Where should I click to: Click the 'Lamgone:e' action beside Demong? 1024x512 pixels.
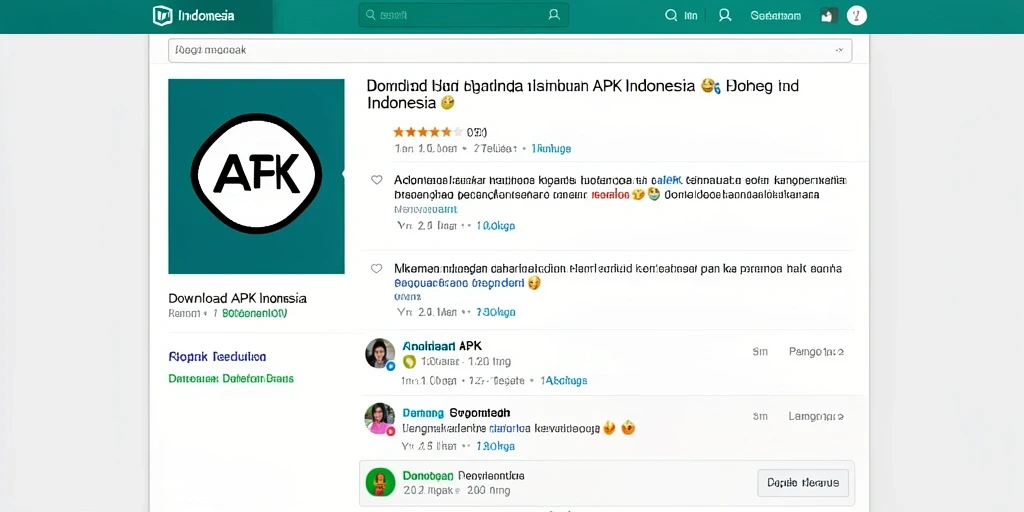pos(816,416)
